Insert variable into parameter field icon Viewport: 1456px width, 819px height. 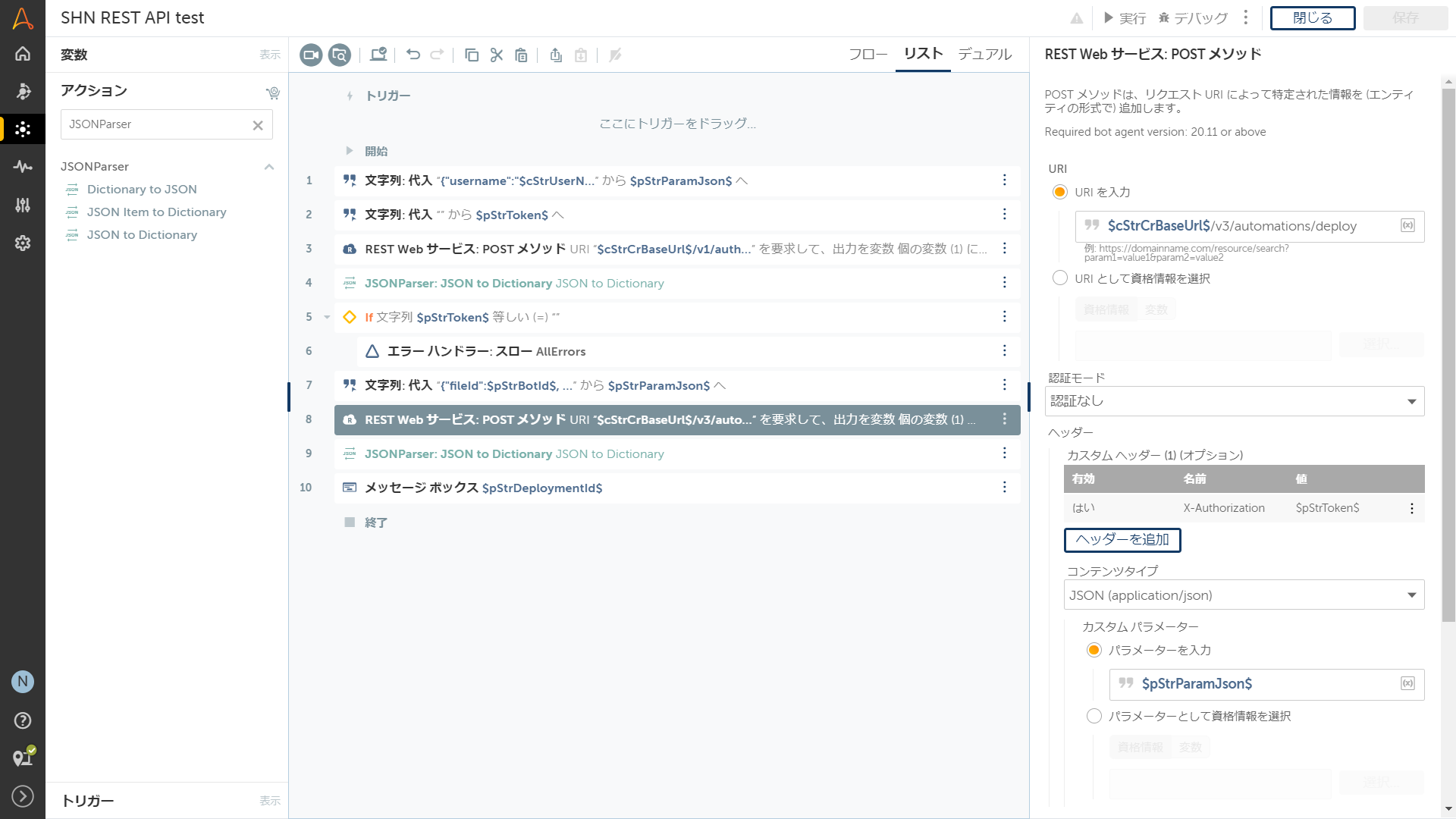pos(1407,683)
